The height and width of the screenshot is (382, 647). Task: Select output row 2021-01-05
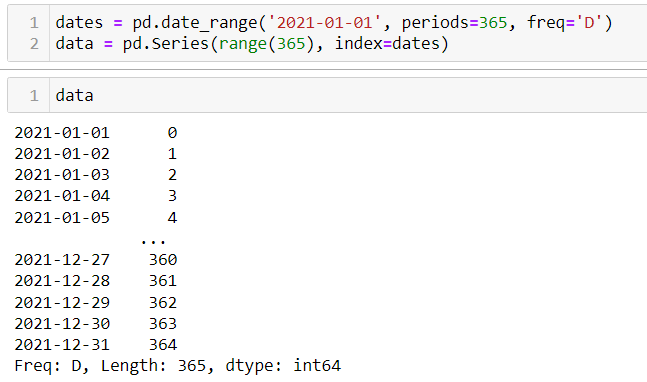[96, 217]
